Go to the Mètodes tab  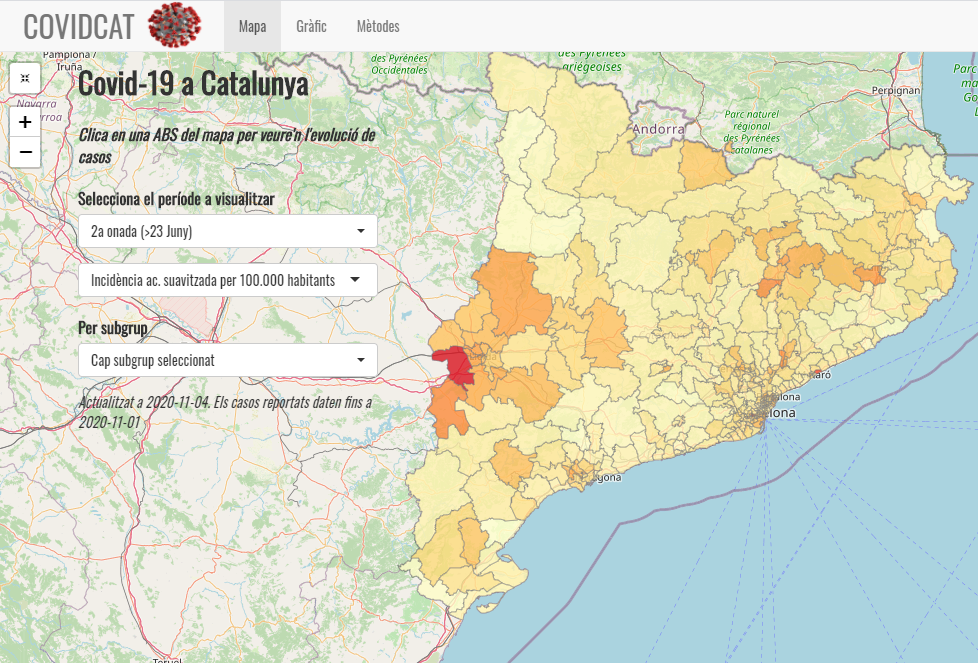coord(378,26)
